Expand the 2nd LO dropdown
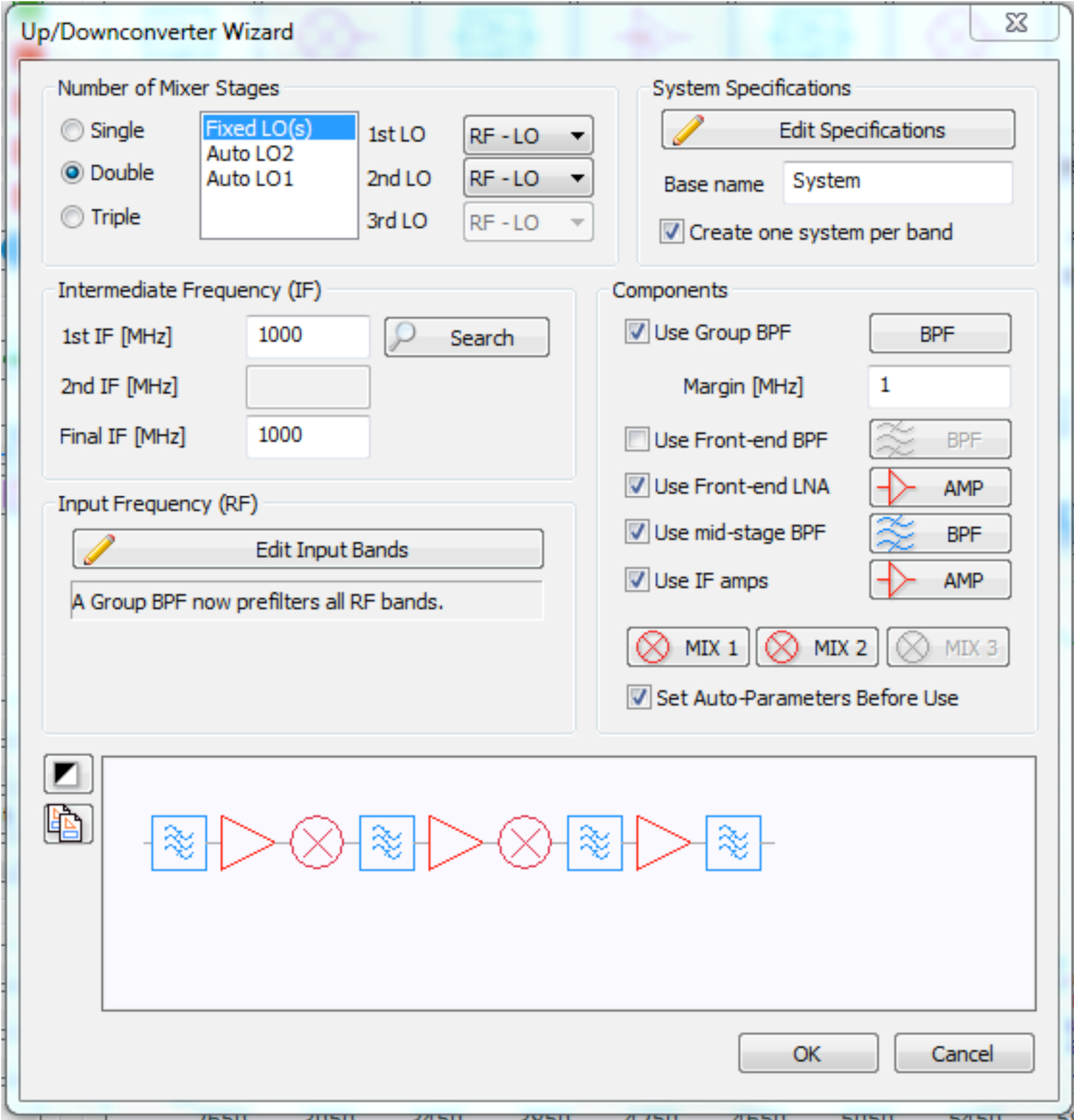 coord(528,179)
